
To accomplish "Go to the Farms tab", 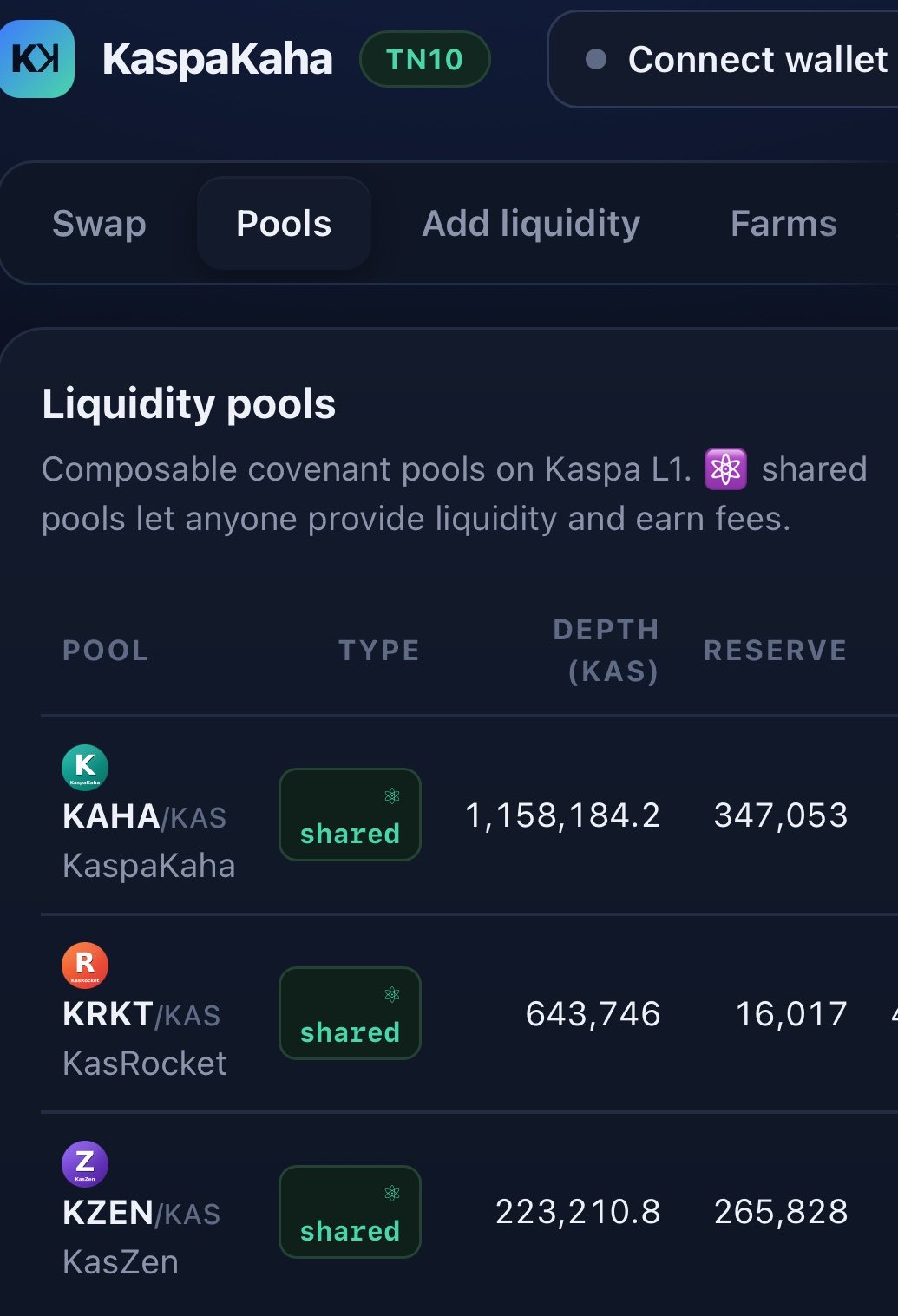I will click(x=783, y=224).
